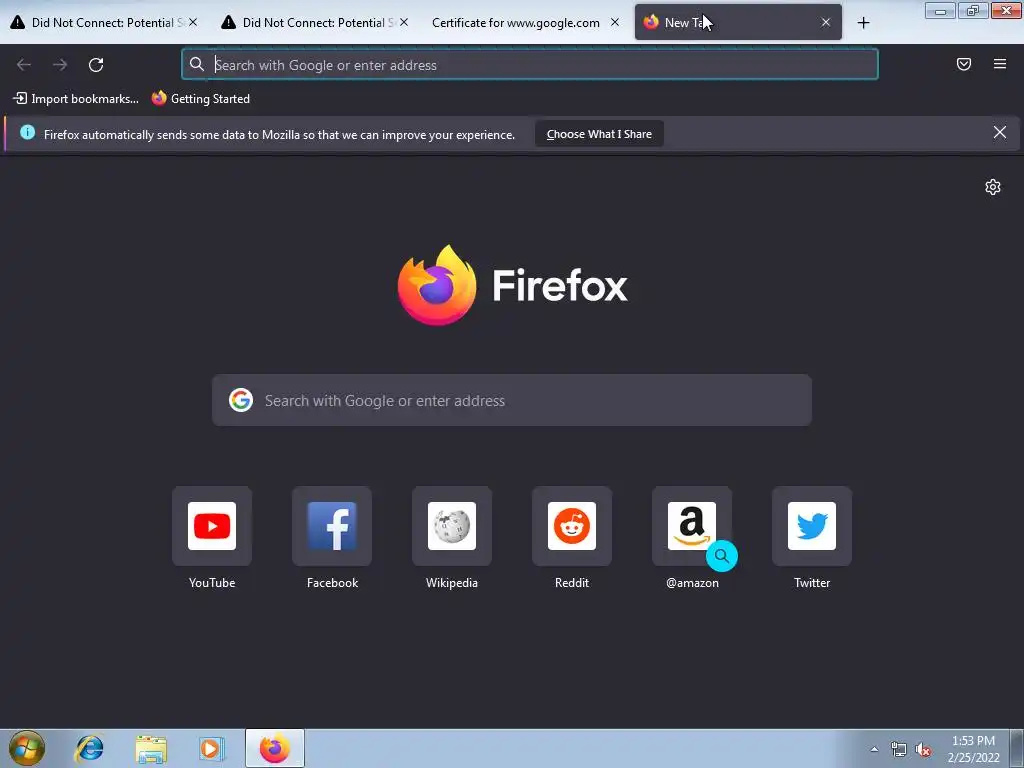Click the info icon in the notification bar
Screen dimensions: 1024x768
27,133
